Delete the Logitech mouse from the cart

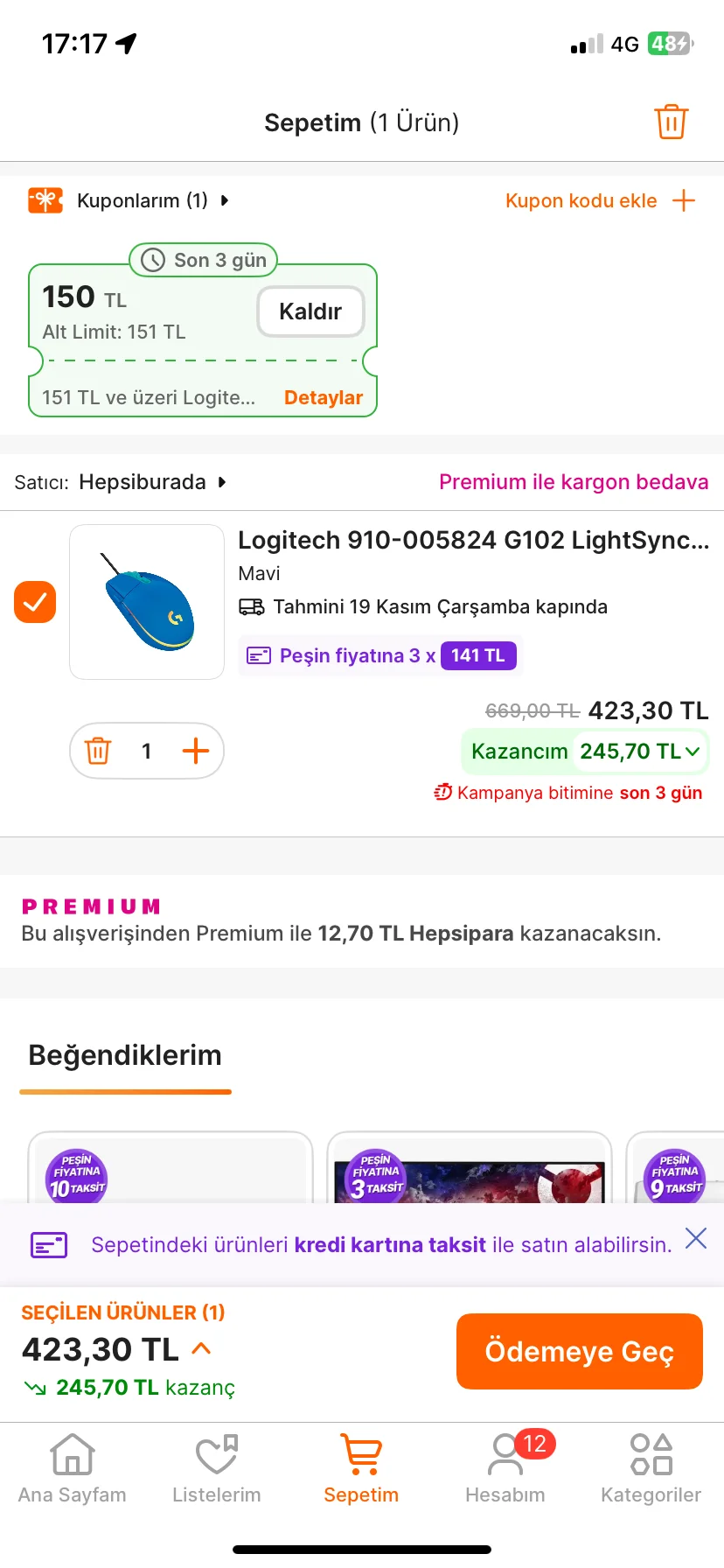pyautogui.click(x=98, y=751)
